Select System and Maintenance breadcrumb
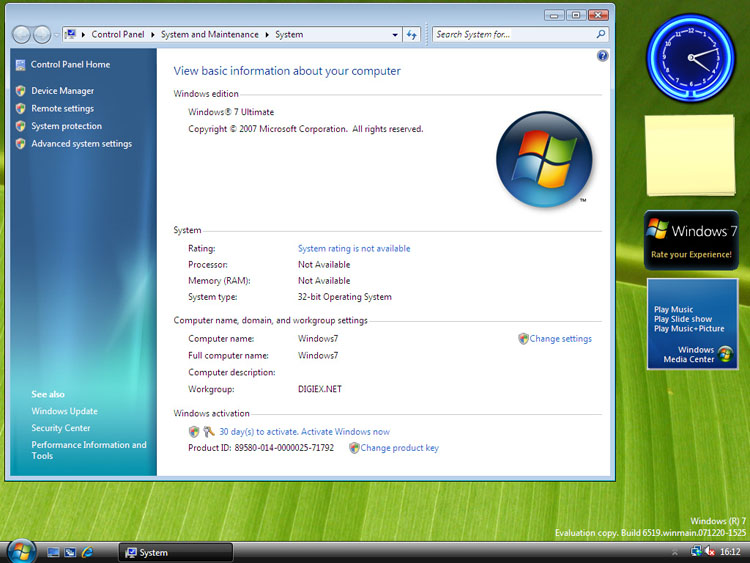 point(210,34)
